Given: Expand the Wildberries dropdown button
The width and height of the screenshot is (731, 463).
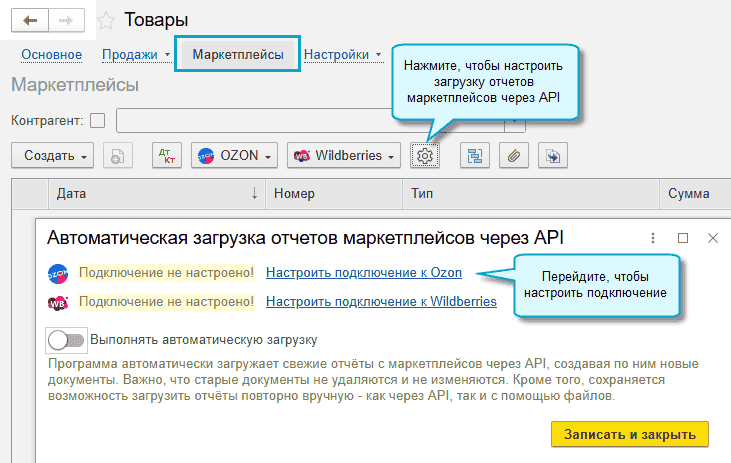Looking at the screenshot, I should [x=344, y=155].
